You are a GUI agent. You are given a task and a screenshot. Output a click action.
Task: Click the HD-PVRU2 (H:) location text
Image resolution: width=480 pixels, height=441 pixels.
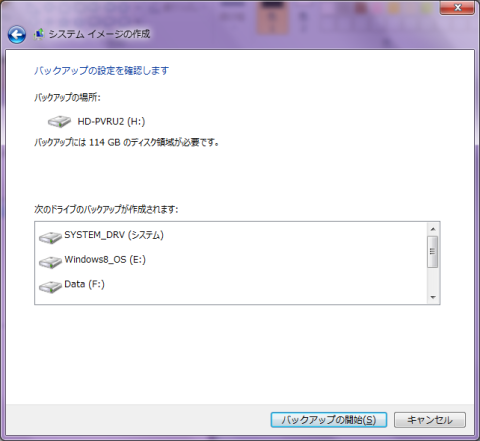111,122
